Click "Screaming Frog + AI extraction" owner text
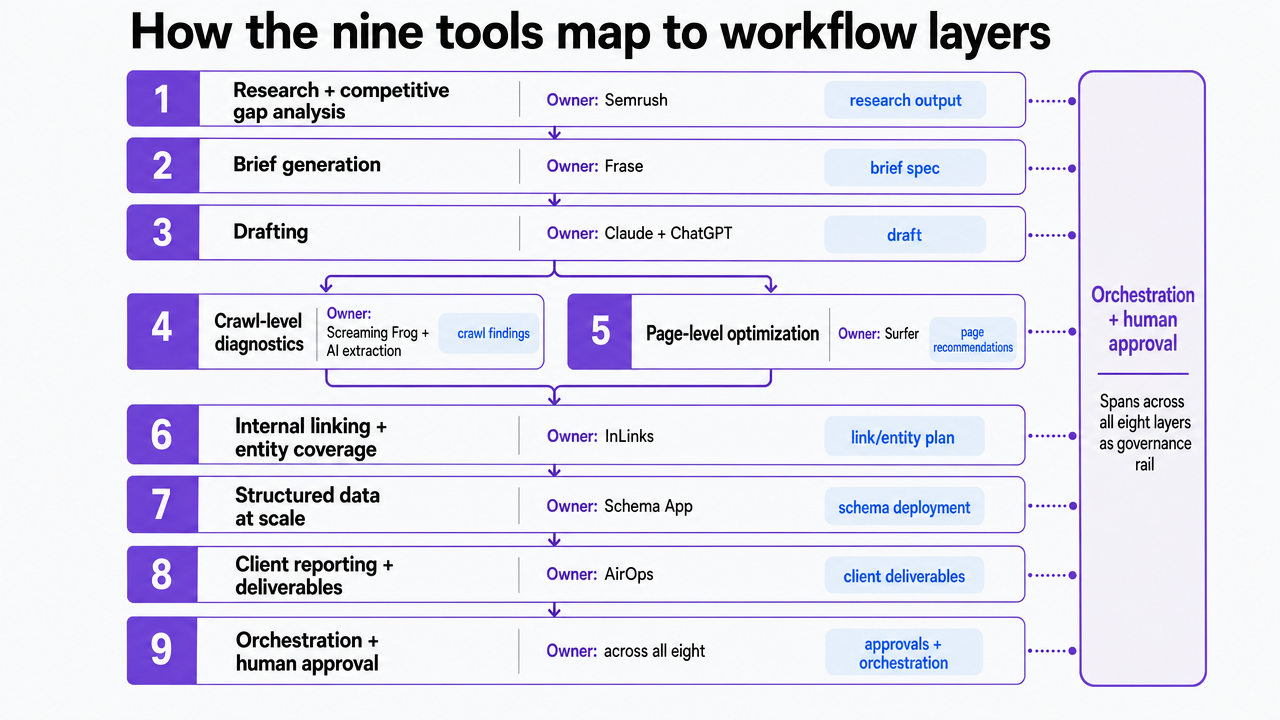The width and height of the screenshot is (1280, 720). coord(378,342)
